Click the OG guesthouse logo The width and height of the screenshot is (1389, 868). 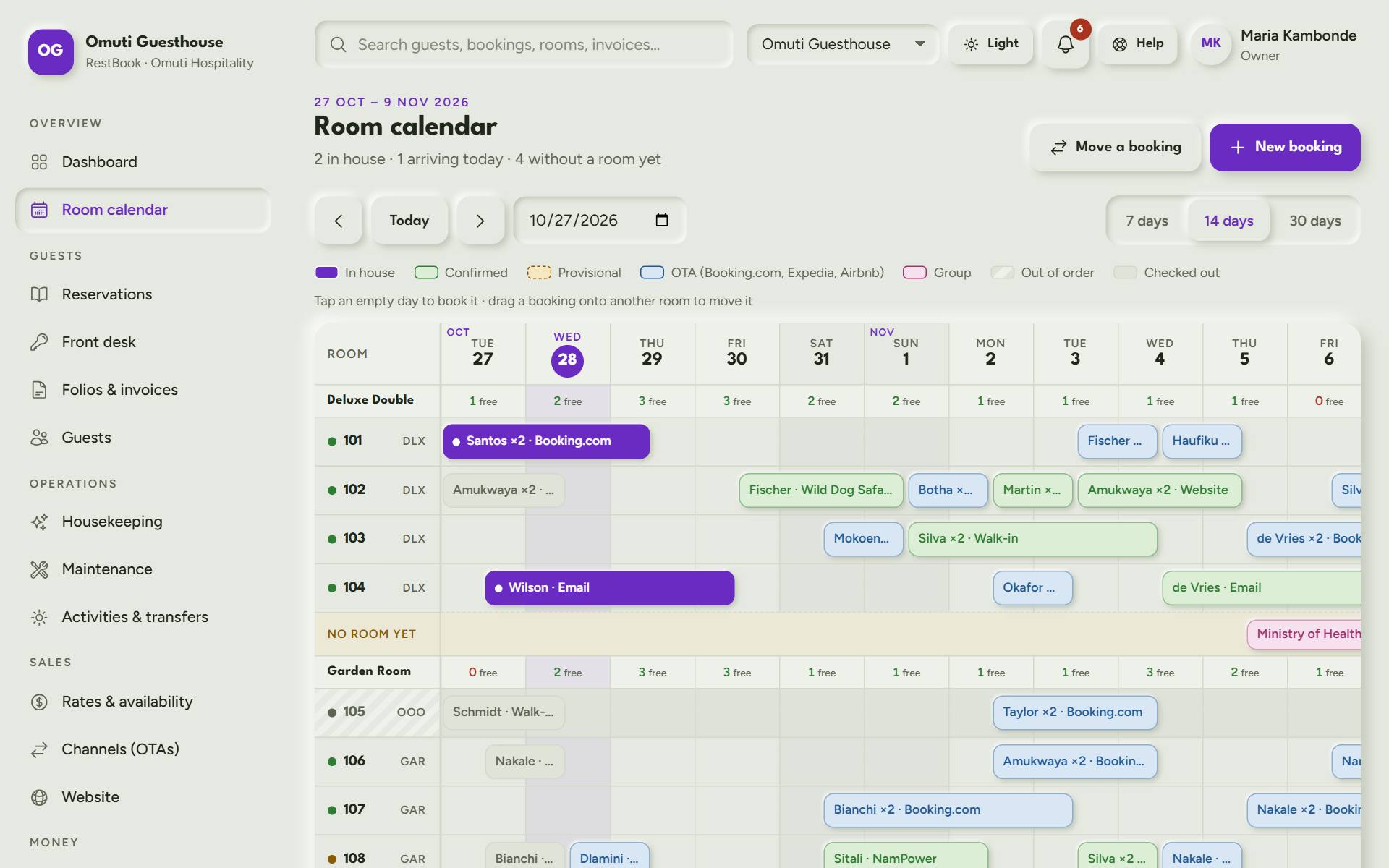(x=51, y=51)
